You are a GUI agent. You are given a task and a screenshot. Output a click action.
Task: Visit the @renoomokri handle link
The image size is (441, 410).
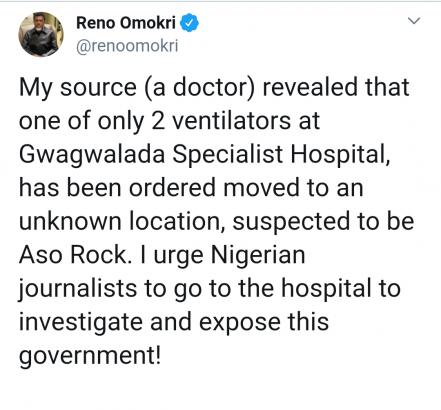pyautogui.click(x=127, y=46)
